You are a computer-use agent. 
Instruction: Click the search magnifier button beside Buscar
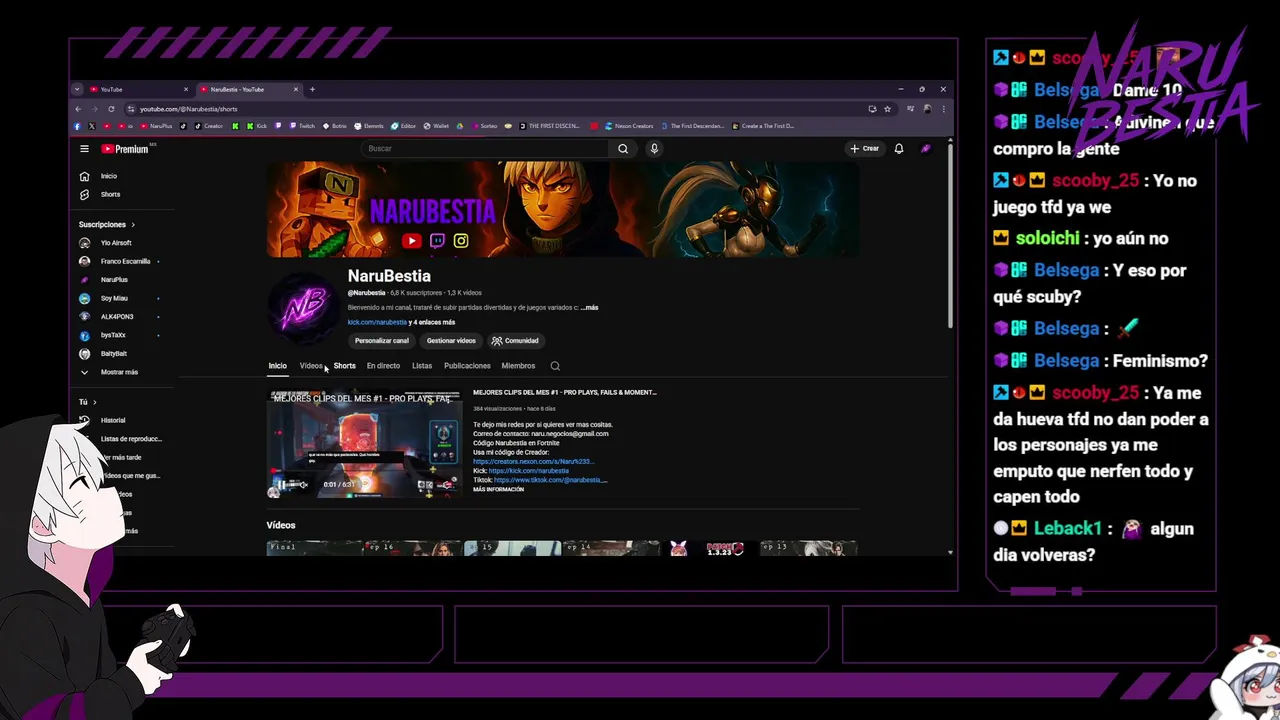point(623,148)
